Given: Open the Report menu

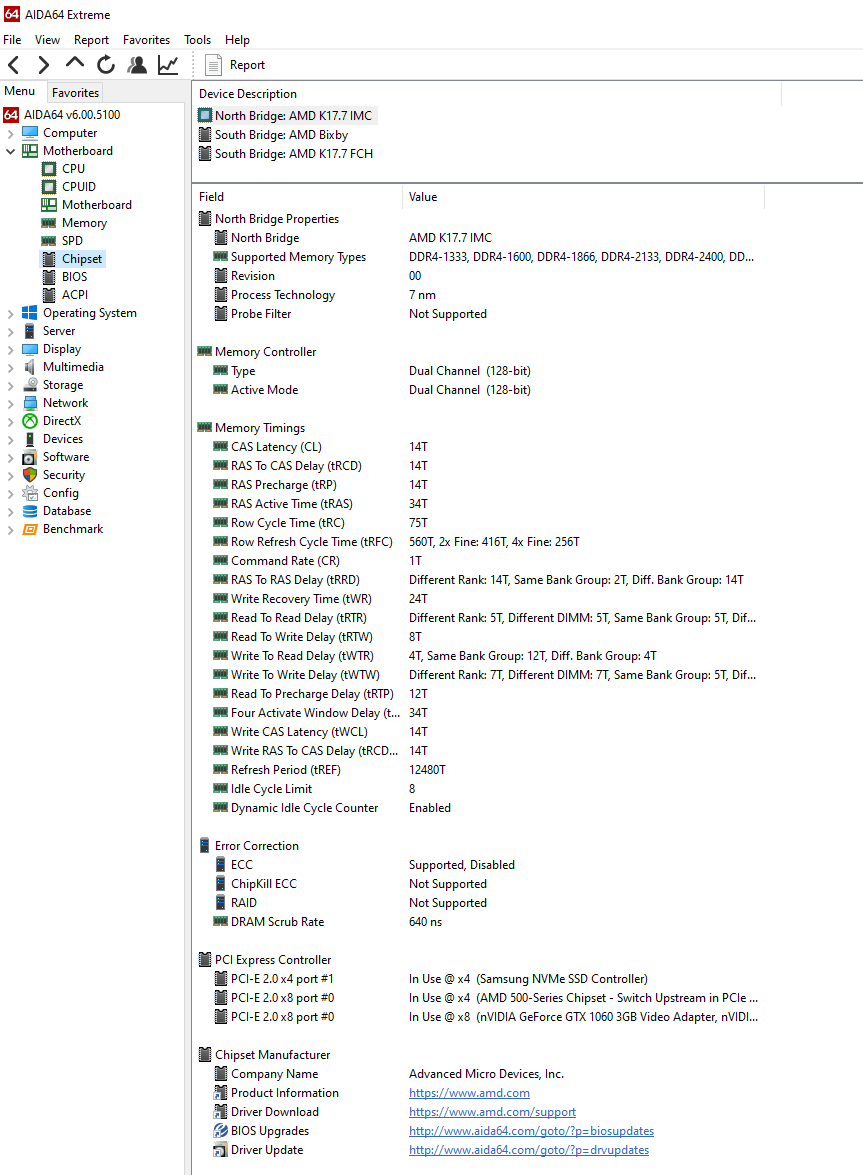Looking at the screenshot, I should coord(91,40).
